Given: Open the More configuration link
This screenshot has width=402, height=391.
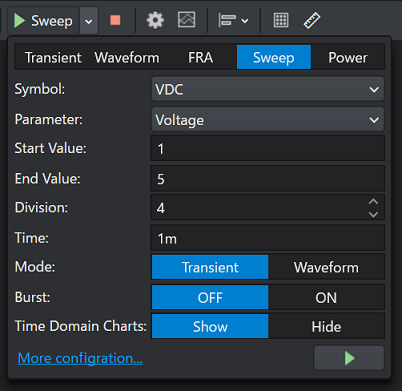Looking at the screenshot, I should (80, 358).
